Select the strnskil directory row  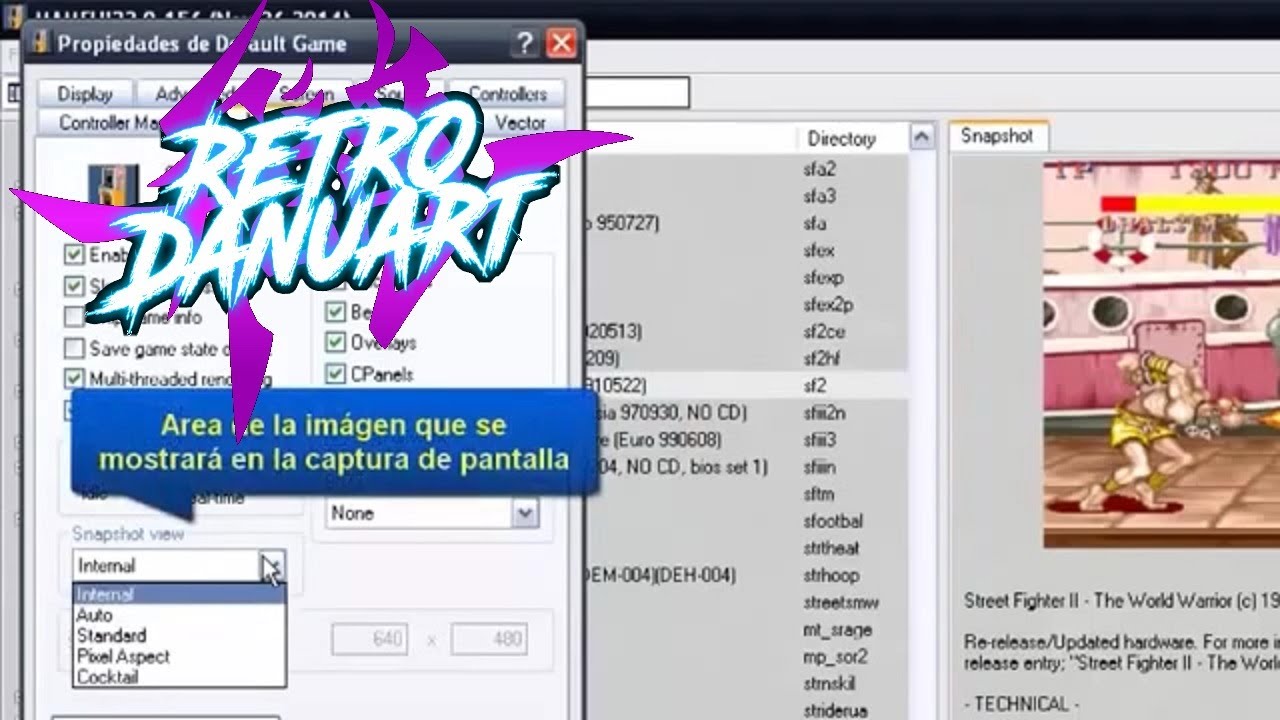829,684
